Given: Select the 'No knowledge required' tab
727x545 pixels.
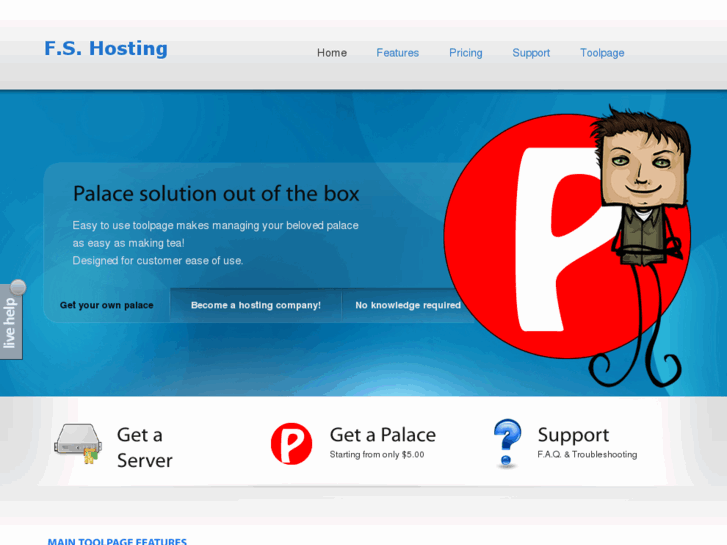Looking at the screenshot, I should (x=408, y=305).
